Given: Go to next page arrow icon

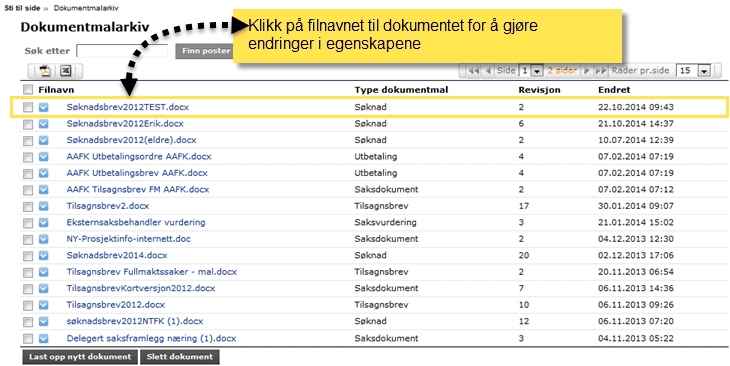Looking at the screenshot, I should 587,71.
